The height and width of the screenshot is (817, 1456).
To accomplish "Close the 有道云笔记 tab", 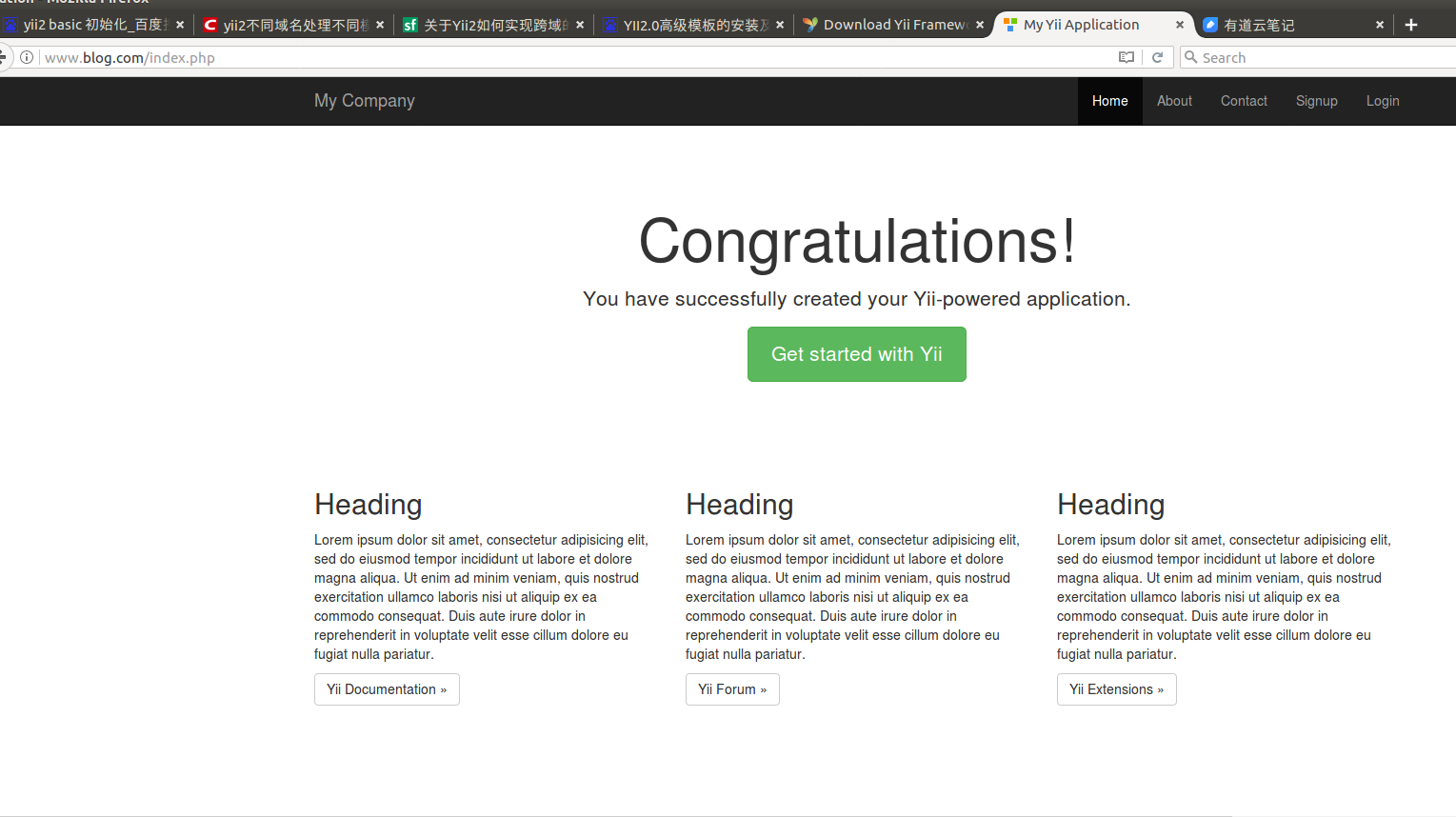I will (x=1380, y=25).
